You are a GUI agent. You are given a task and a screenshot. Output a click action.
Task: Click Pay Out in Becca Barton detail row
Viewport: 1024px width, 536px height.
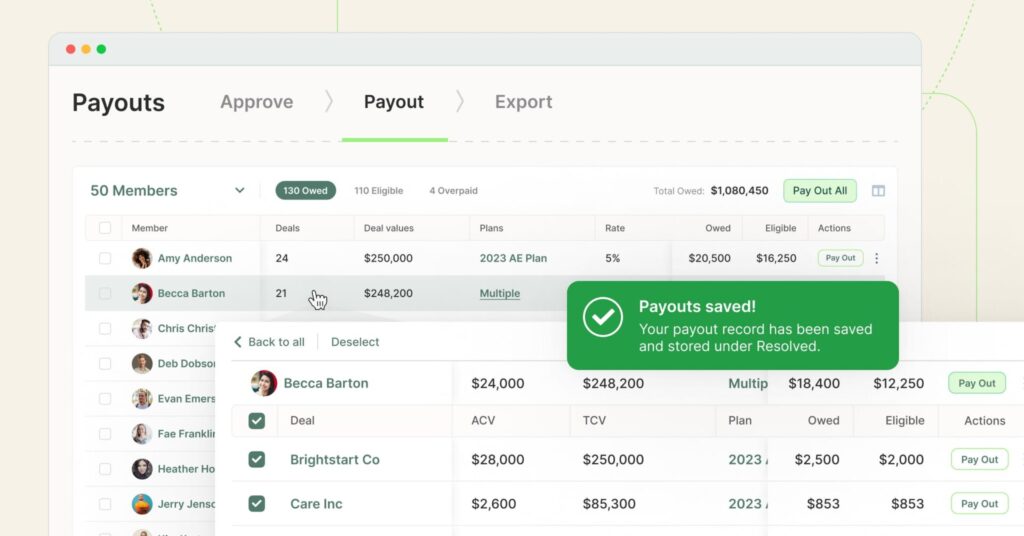click(977, 383)
